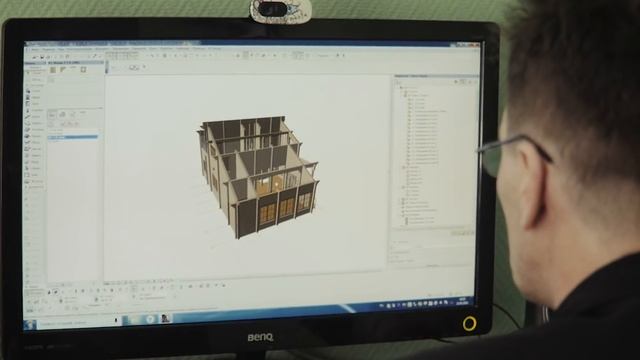640x360 pixels.
Task: Open the Windows Start menu
Action: 30,325
